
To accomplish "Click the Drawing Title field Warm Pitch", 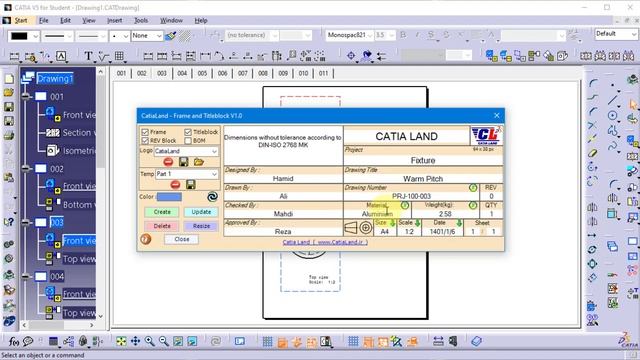I will [423, 178].
